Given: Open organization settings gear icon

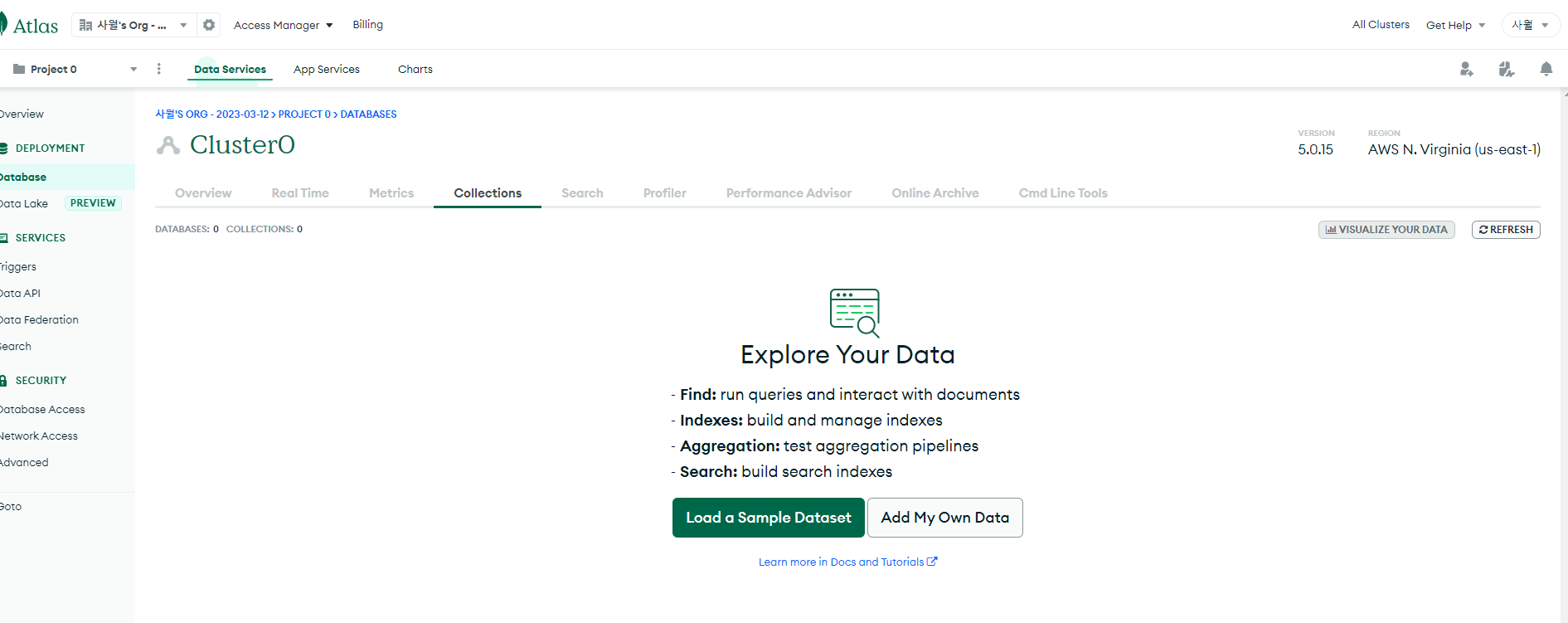Looking at the screenshot, I should [209, 25].
